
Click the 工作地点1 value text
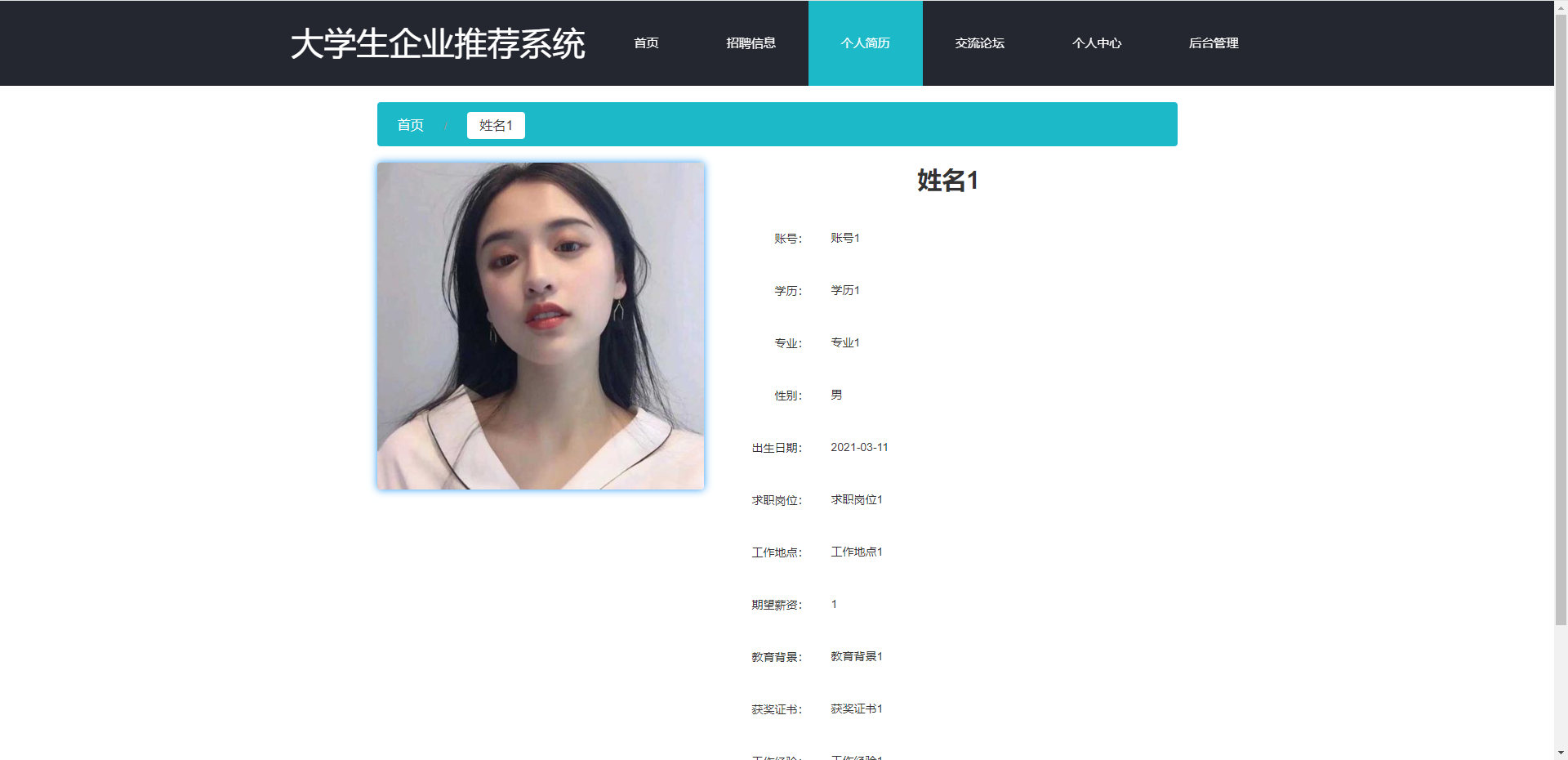click(x=856, y=552)
